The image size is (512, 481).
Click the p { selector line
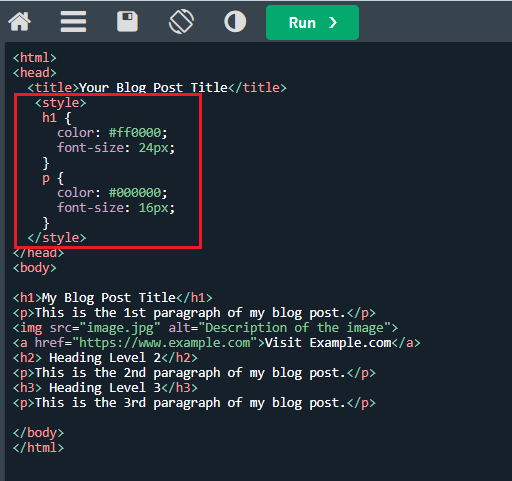point(53,178)
